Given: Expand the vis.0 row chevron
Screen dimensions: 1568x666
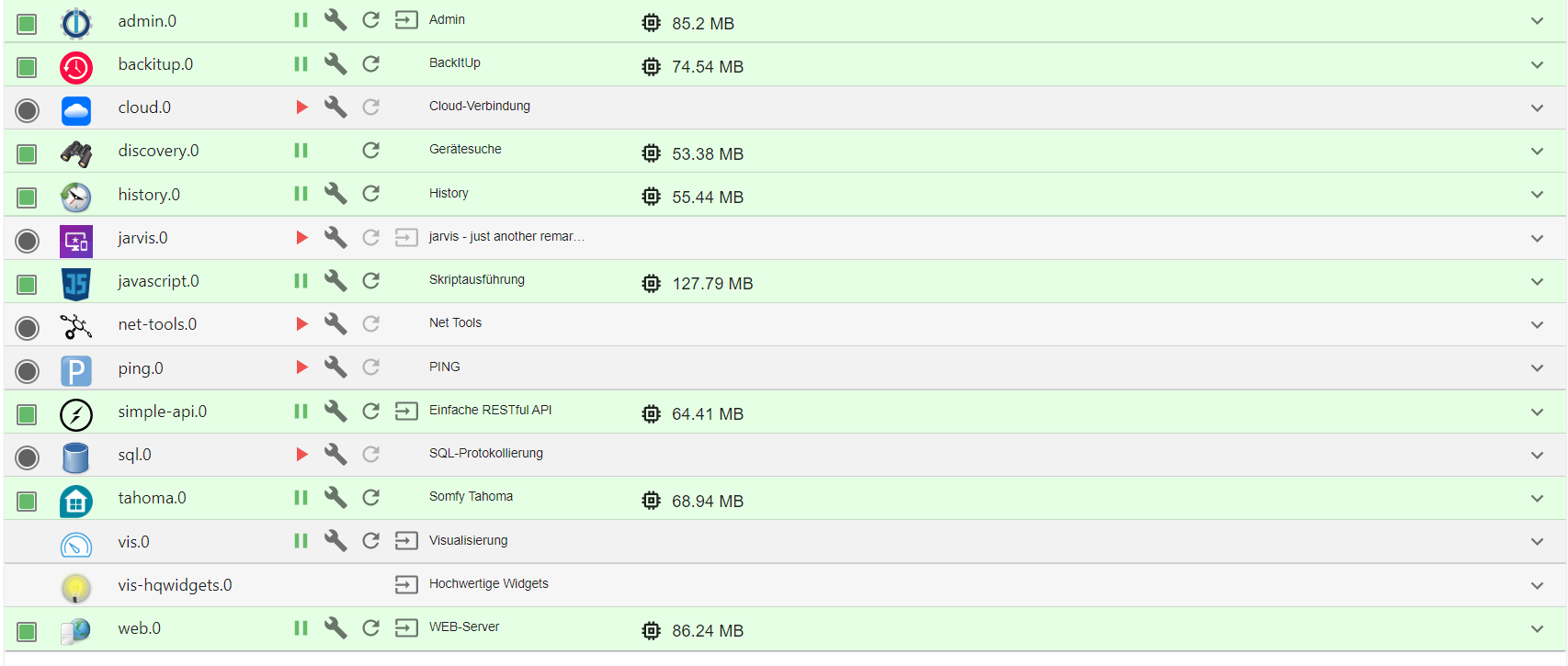Looking at the screenshot, I should coord(1537,542).
